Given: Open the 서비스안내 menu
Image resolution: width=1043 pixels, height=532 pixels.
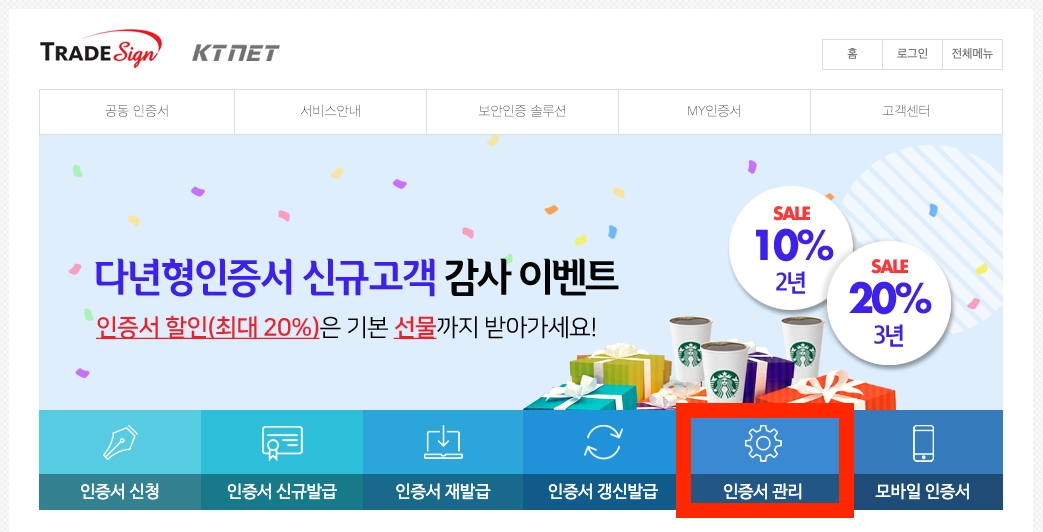Looking at the screenshot, I should click(x=331, y=112).
